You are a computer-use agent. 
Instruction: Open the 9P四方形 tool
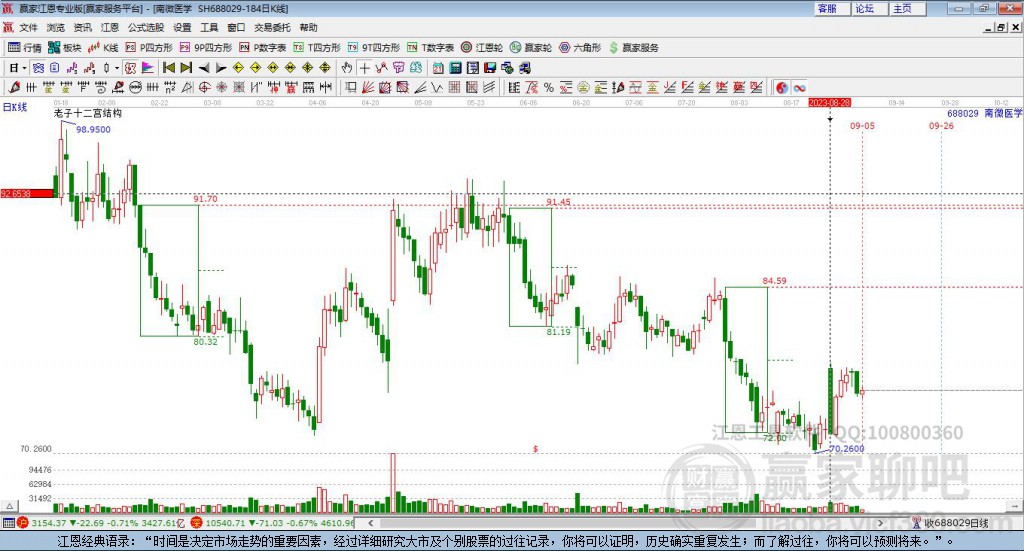[206, 48]
